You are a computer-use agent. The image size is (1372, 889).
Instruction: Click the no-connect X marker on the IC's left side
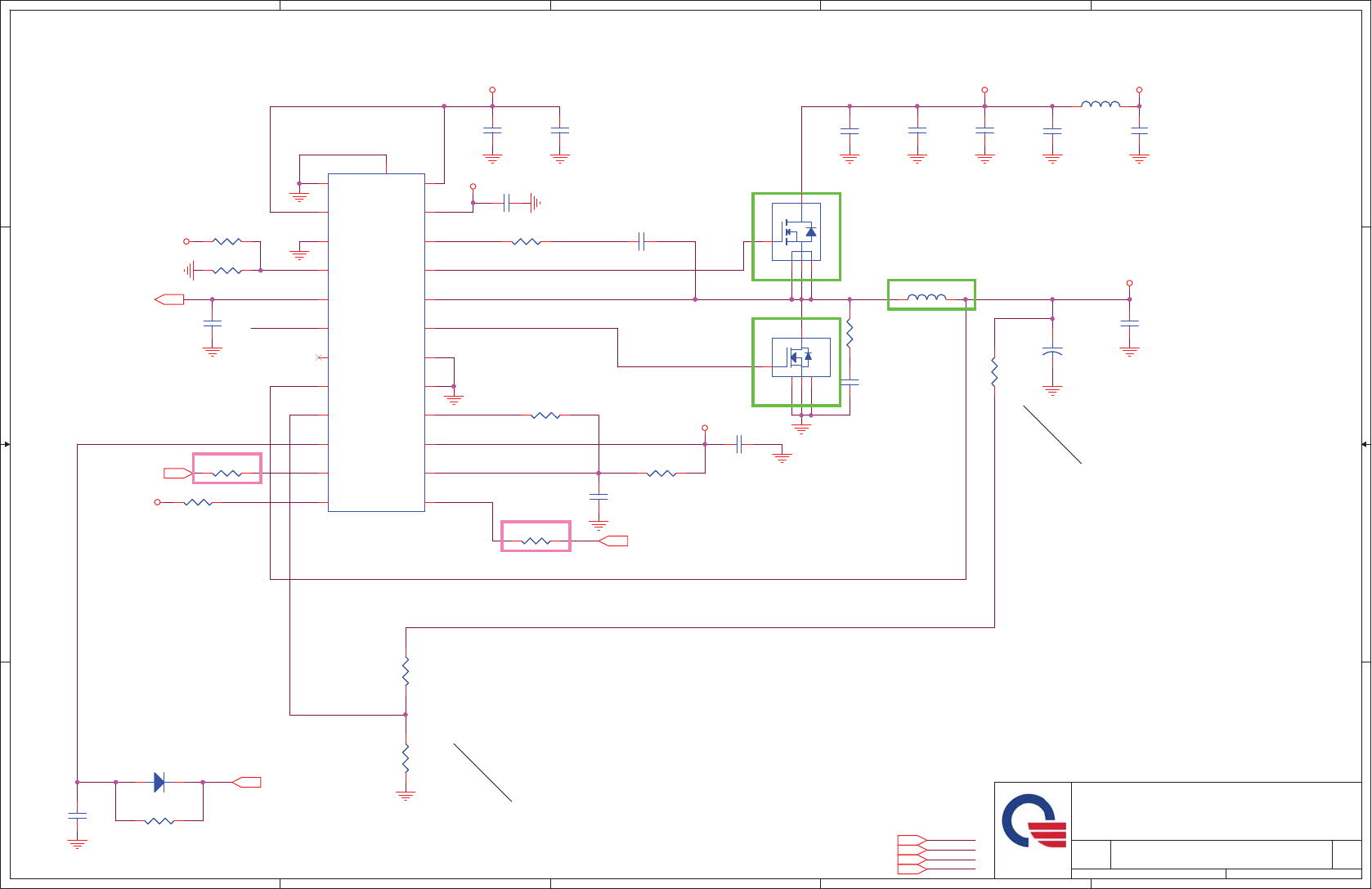click(x=319, y=357)
